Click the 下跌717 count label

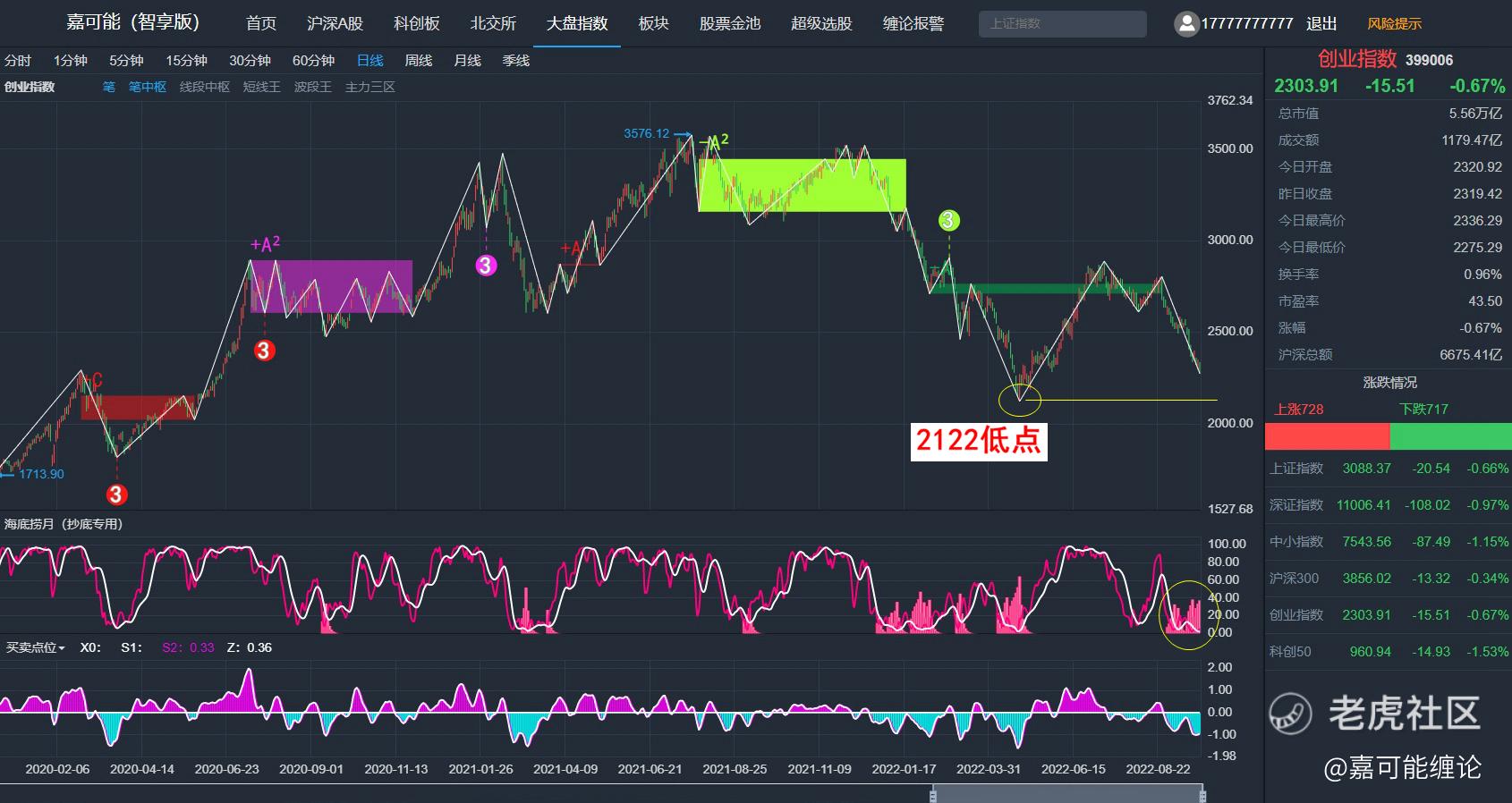coord(1423,410)
